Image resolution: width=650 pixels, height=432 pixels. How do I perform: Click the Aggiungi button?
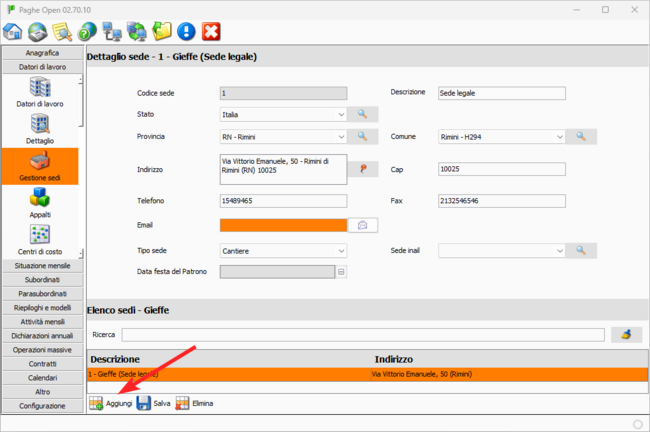click(110, 403)
